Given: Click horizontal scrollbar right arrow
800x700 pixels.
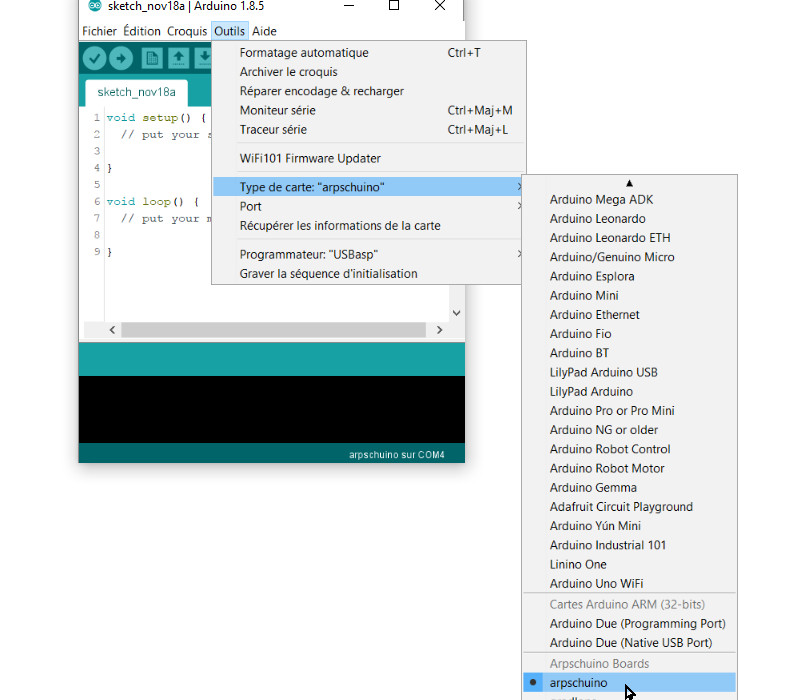Looking at the screenshot, I should [x=439, y=330].
